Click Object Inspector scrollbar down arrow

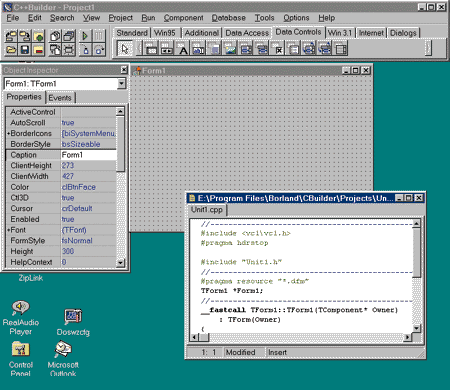tap(120, 263)
